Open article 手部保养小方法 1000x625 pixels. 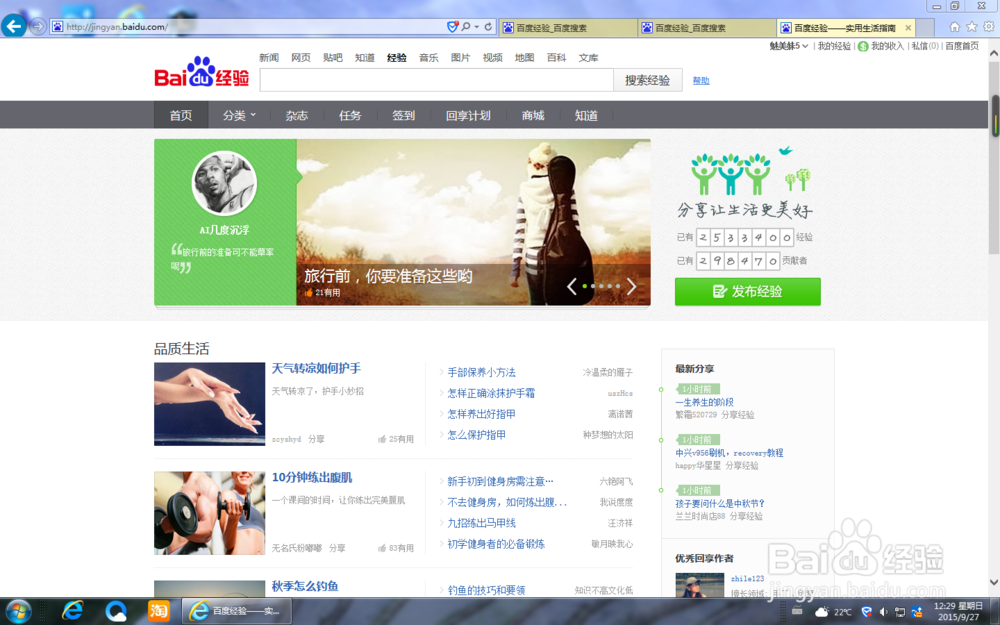point(482,372)
